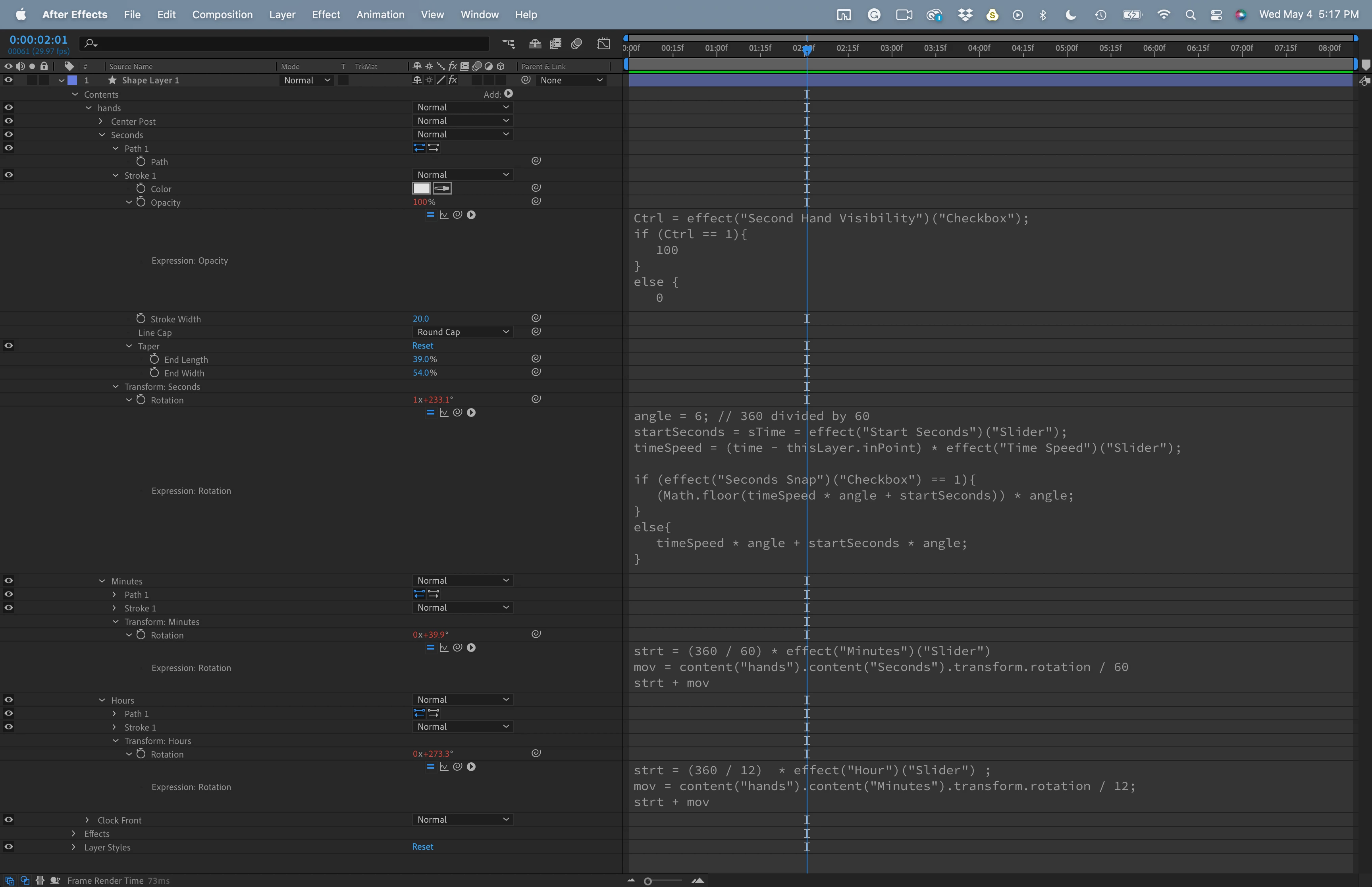This screenshot has width=1372, height=887.
Task: Open the Composition menu
Action: point(222,14)
